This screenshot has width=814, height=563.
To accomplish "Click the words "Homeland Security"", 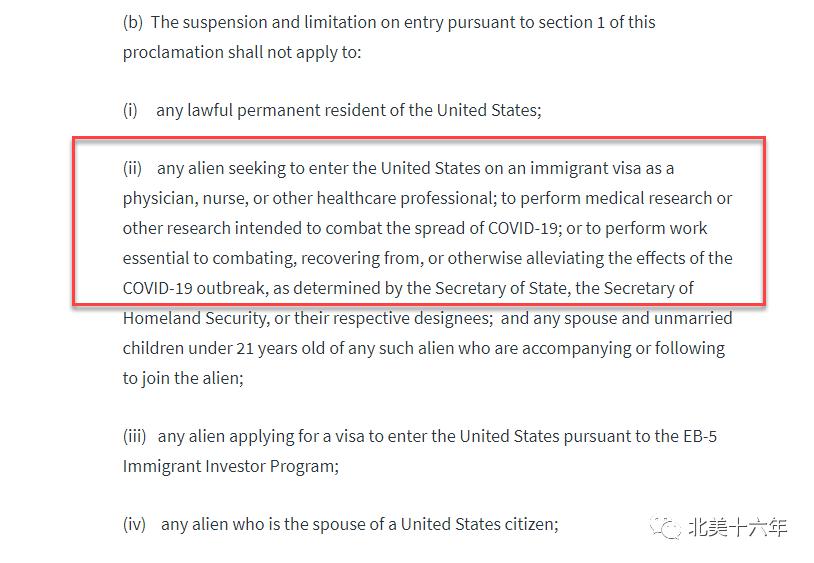I will tap(195, 319).
